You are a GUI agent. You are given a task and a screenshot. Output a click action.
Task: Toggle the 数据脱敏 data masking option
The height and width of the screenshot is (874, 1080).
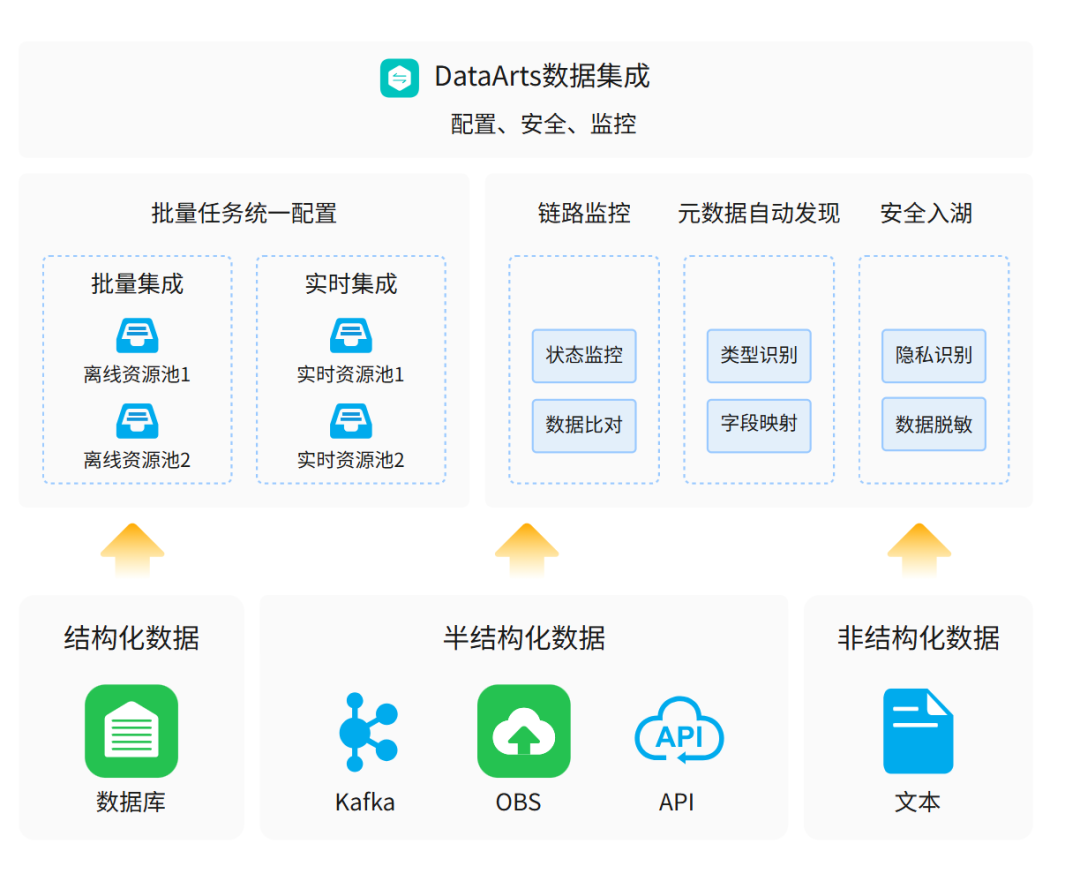(x=933, y=425)
